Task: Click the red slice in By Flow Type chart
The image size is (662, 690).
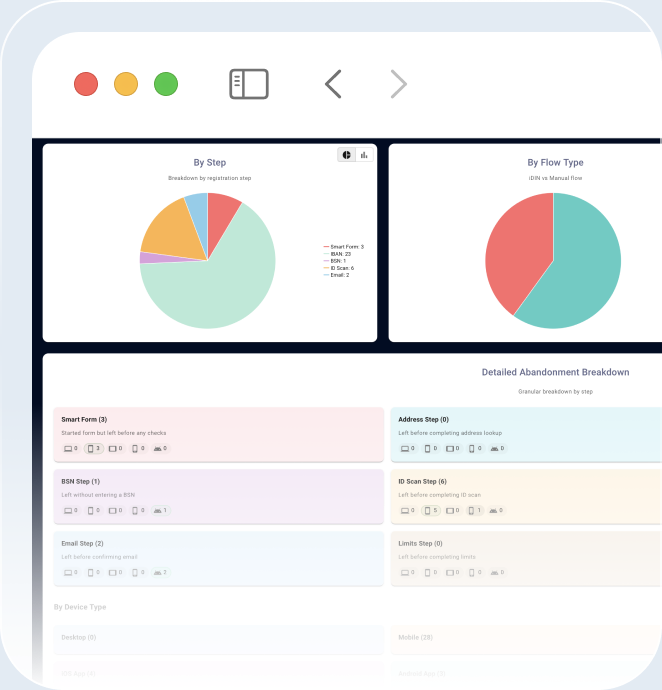Action: click(x=517, y=251)
